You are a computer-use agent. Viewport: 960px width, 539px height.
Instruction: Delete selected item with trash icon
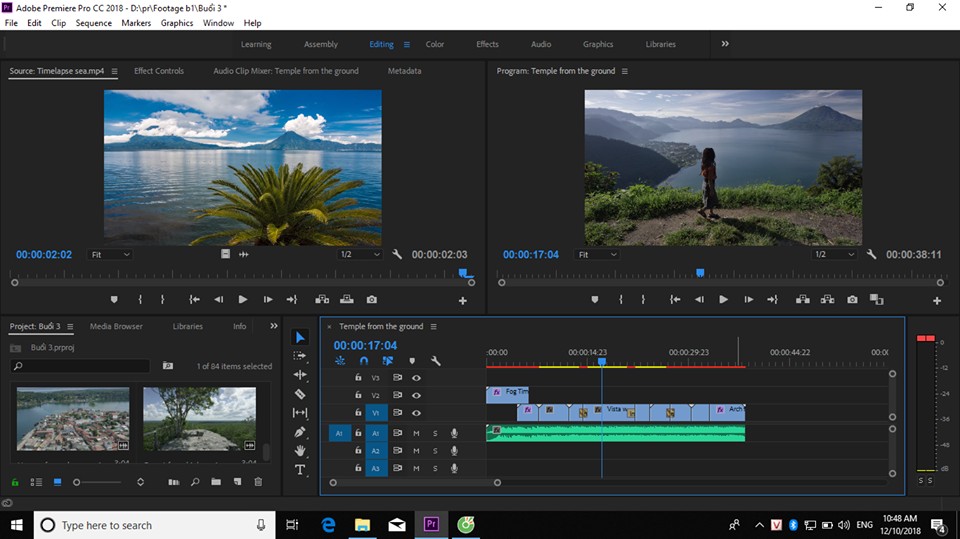click(x=258, y=482)
